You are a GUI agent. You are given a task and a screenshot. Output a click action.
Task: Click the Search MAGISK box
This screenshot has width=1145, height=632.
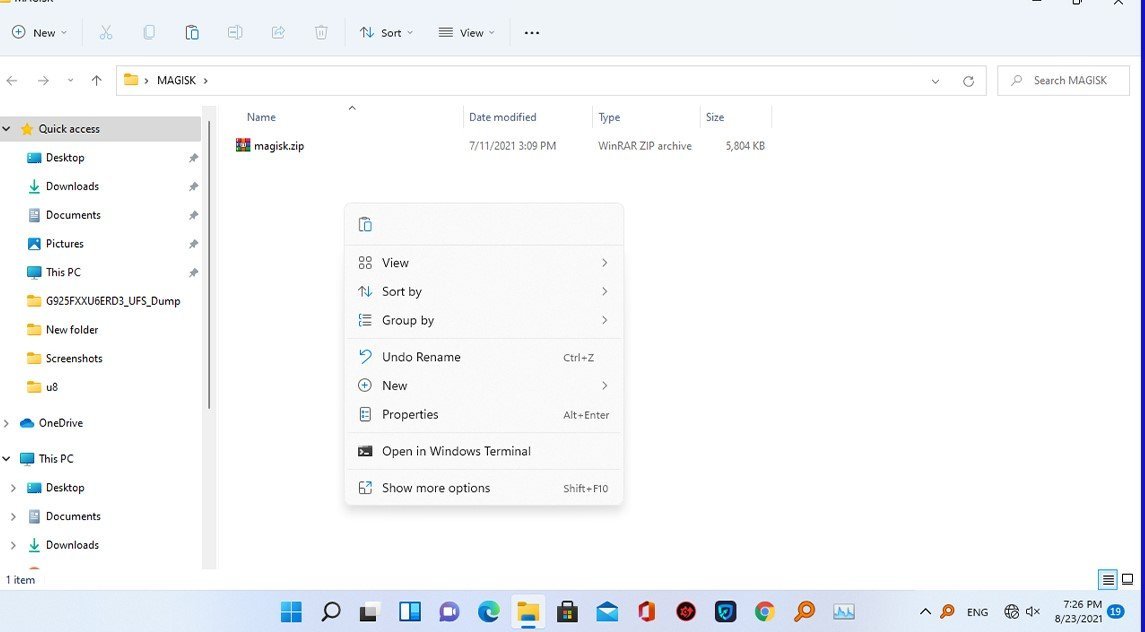pyautogui.click(x=1063, y=80)
